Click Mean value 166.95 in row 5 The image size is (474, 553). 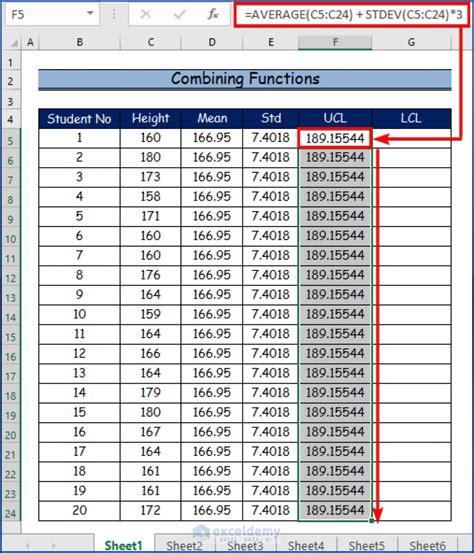[212, 138]
